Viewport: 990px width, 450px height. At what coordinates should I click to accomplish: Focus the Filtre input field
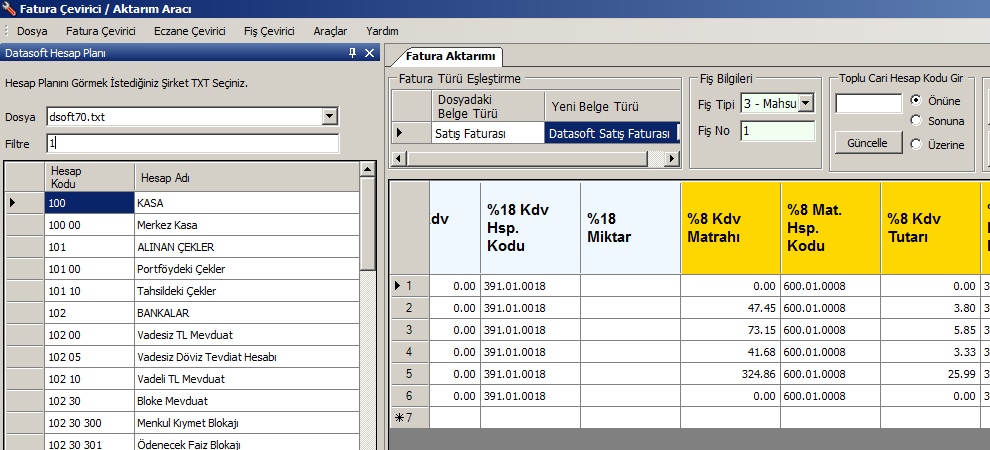pos(193,143)
